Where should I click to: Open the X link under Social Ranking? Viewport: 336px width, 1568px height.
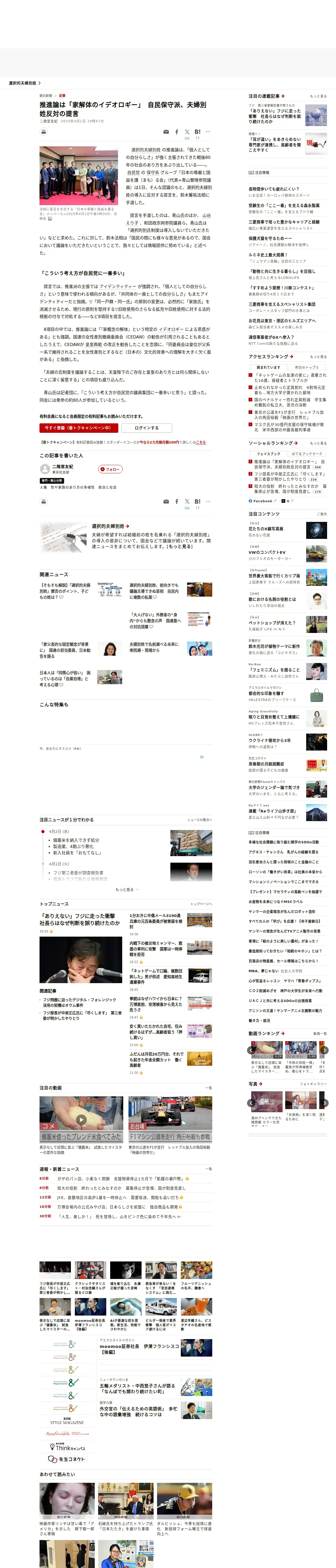click(287, 501)
